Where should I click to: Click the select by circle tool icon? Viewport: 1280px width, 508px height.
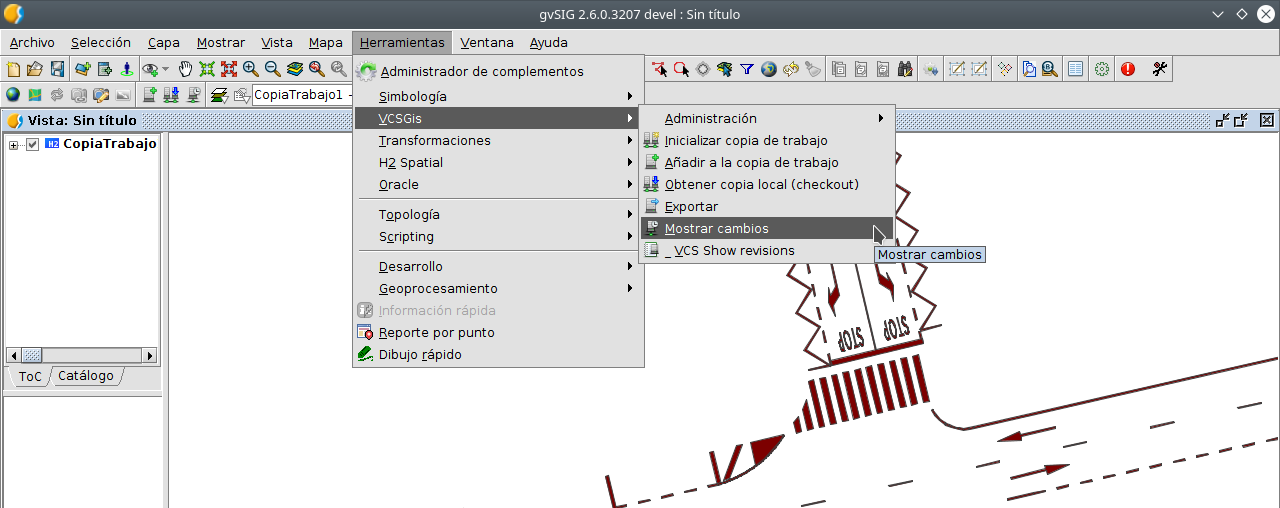coord(681,69)
